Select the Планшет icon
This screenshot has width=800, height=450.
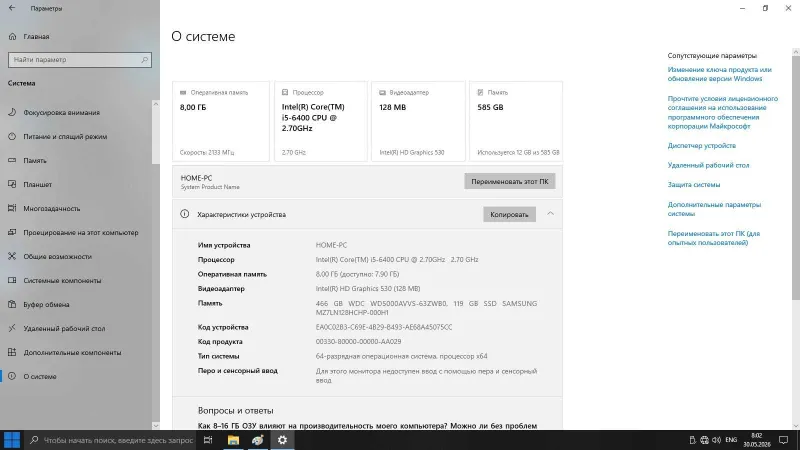click(x=12, y=184)
